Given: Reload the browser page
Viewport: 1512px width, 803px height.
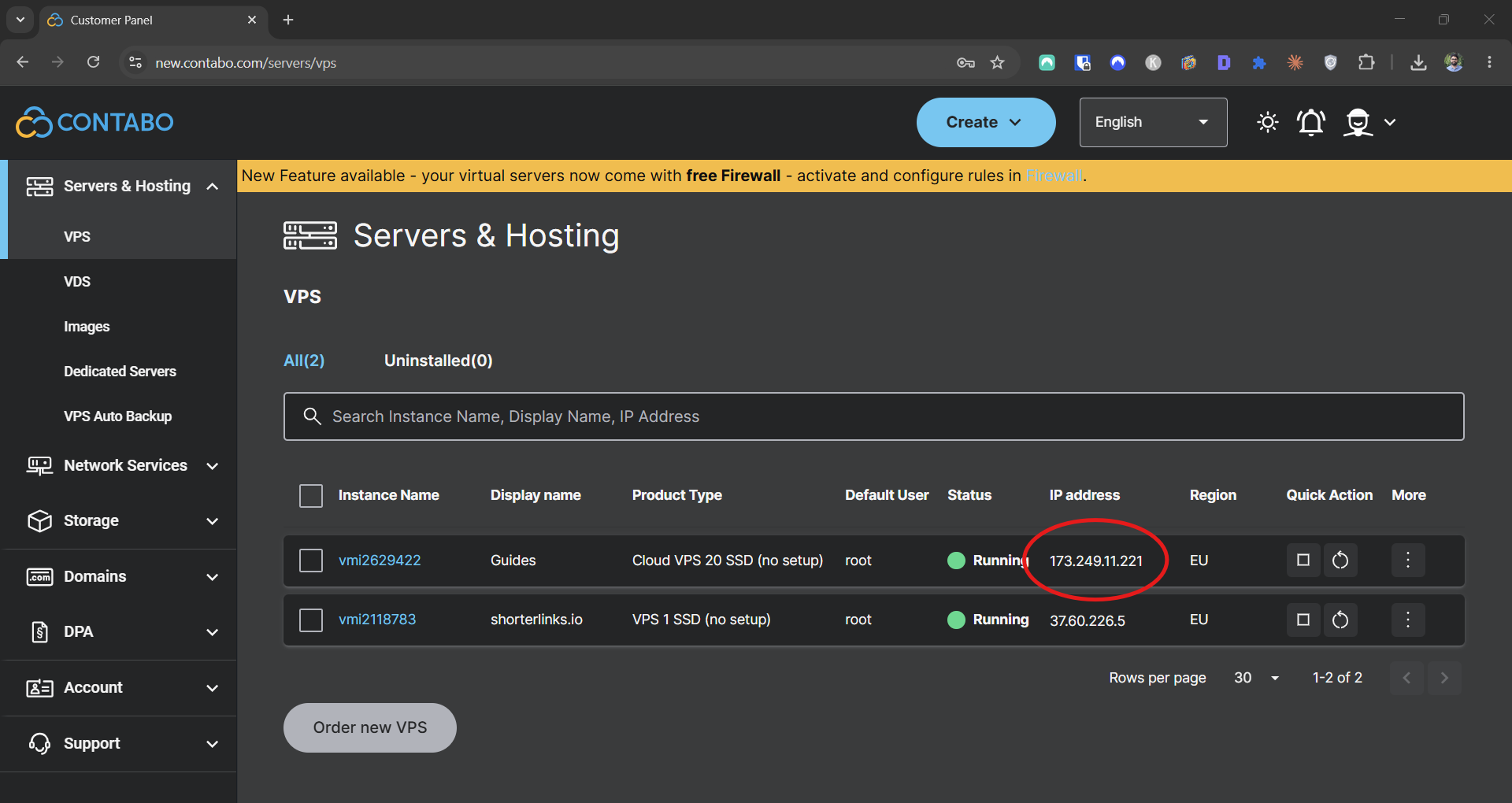Looking at the screenshot, I should coord(93,62).
